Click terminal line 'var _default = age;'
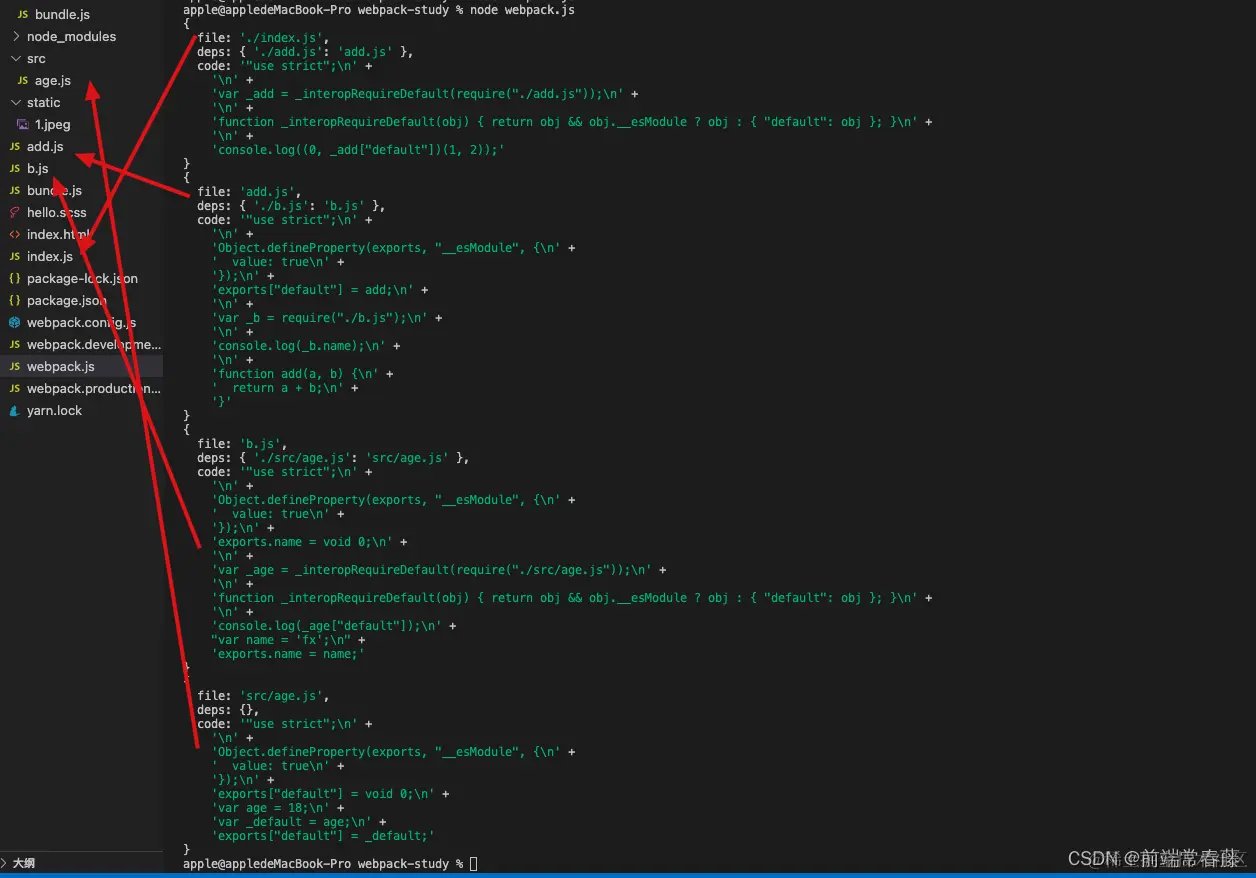 pyautogui.click(x=299, y=821)
